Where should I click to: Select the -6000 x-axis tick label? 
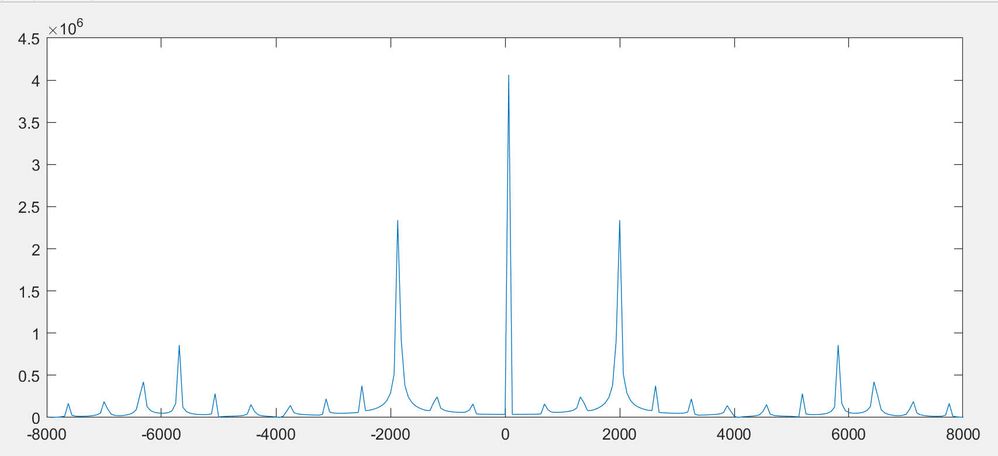coord(162,435)
